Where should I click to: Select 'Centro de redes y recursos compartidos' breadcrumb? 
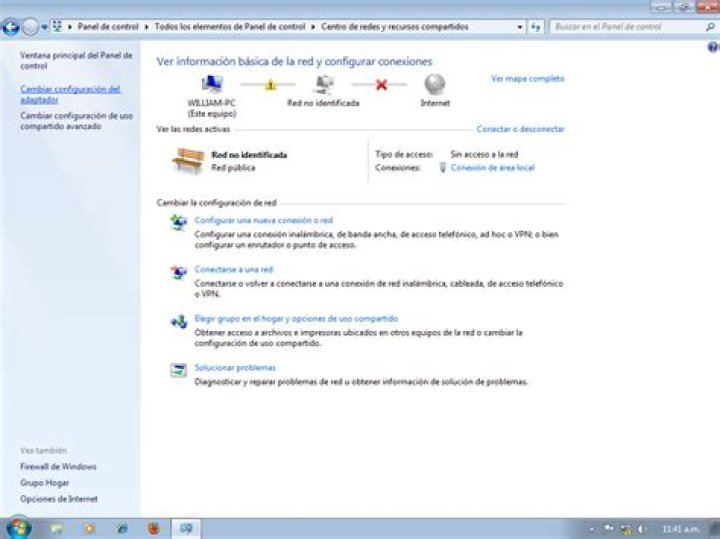394,27
